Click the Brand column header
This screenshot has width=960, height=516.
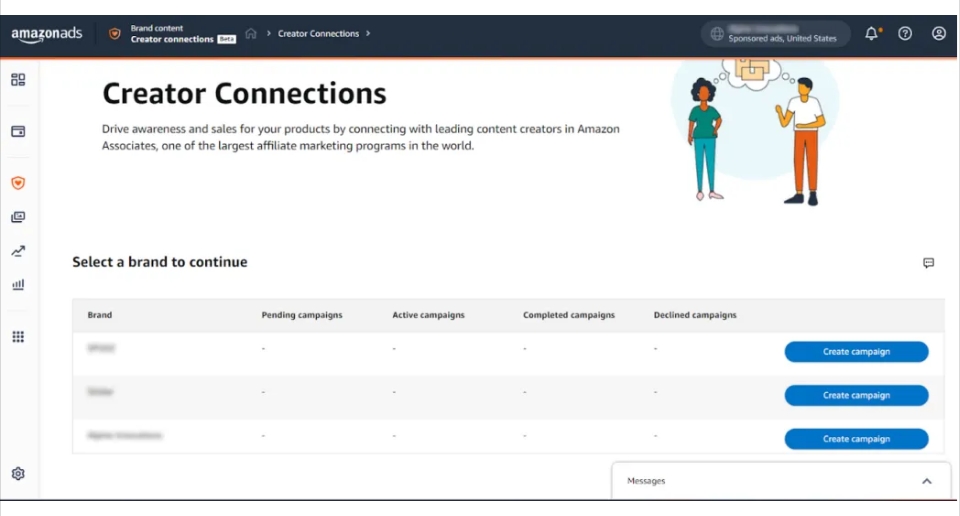click(x=100, y=315)
